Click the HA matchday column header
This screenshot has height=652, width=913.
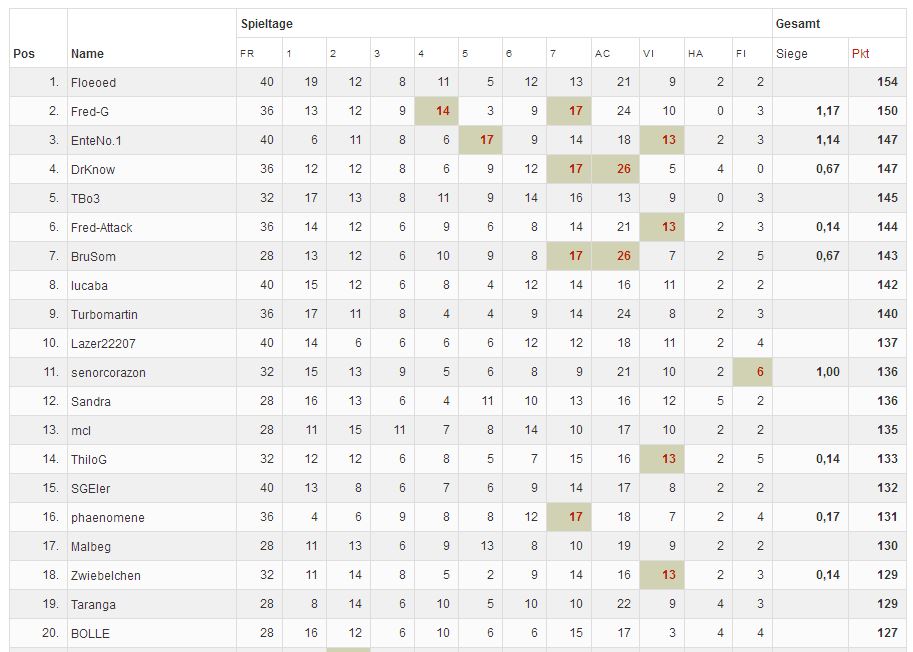[x=695, y=54]
